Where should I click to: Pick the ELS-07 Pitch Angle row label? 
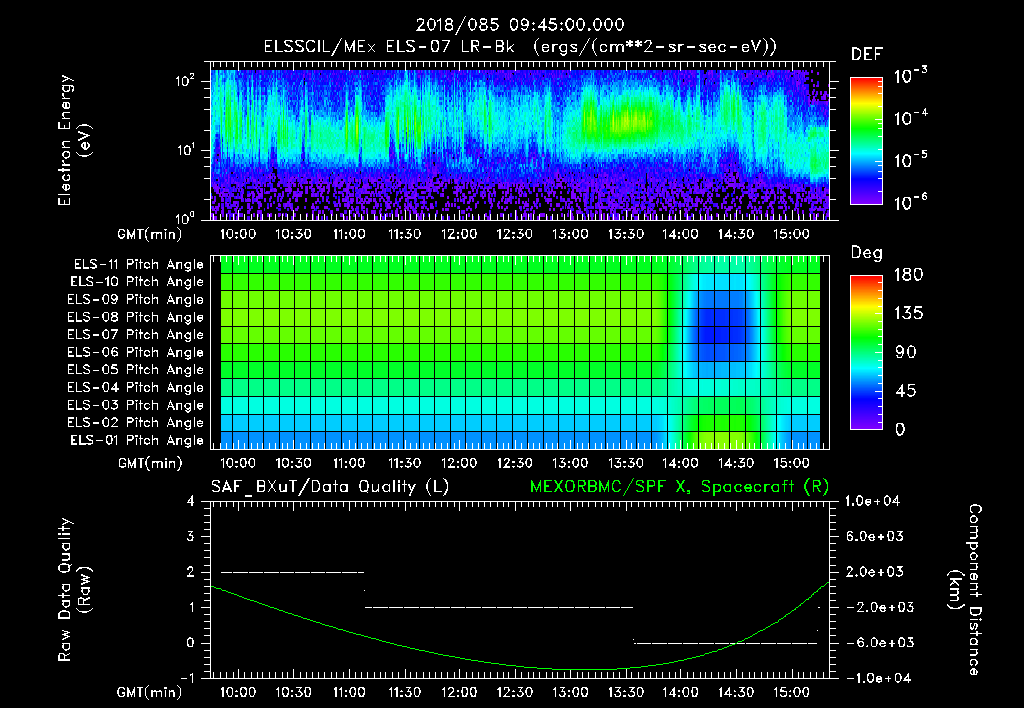(x=136, y=334)
